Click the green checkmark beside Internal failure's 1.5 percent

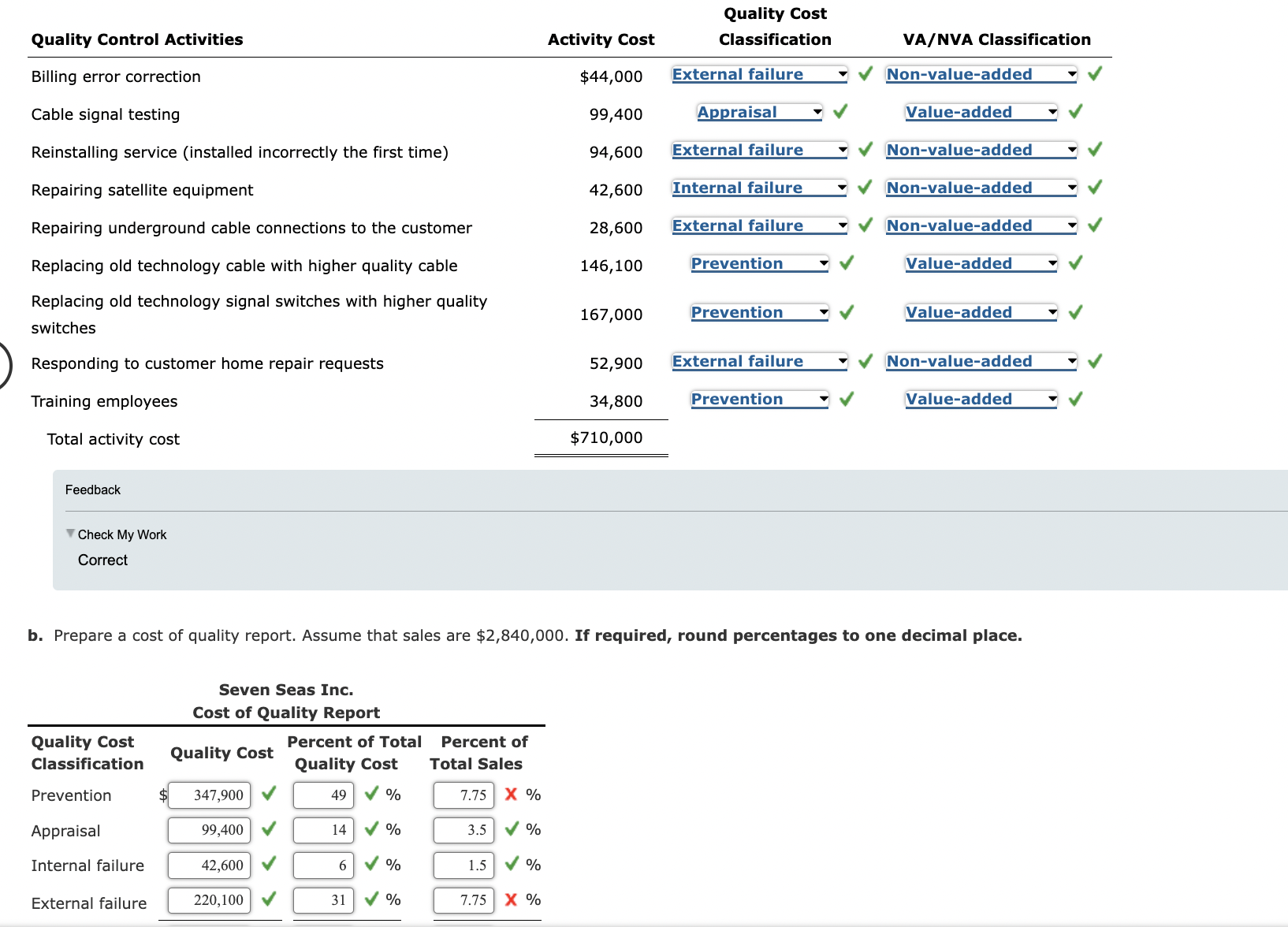(510, 865)
